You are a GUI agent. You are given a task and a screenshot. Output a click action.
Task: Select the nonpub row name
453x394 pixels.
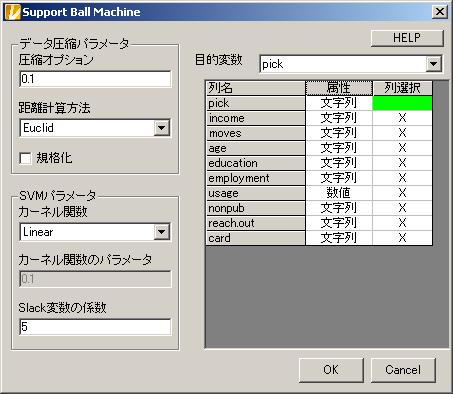(x=256, y=208)
